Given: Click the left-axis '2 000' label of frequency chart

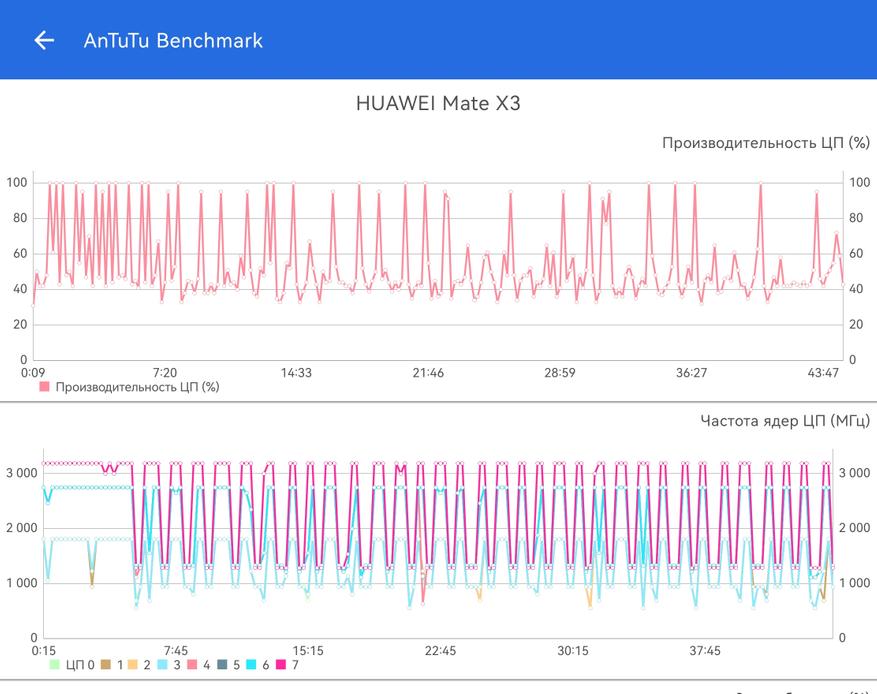Looking at the screenshot, I should [x=22, y=527].
